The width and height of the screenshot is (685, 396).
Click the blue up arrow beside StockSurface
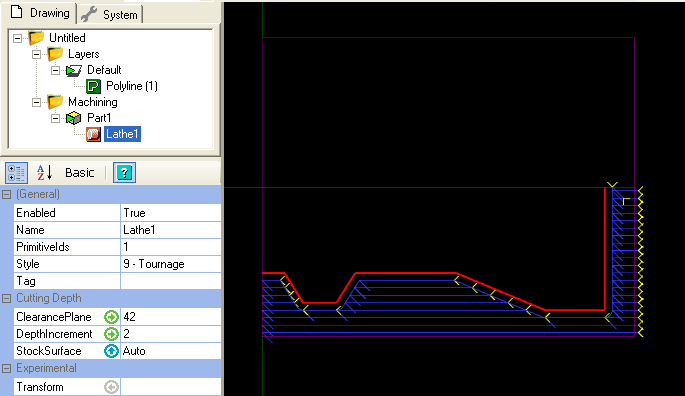(111, 351)
